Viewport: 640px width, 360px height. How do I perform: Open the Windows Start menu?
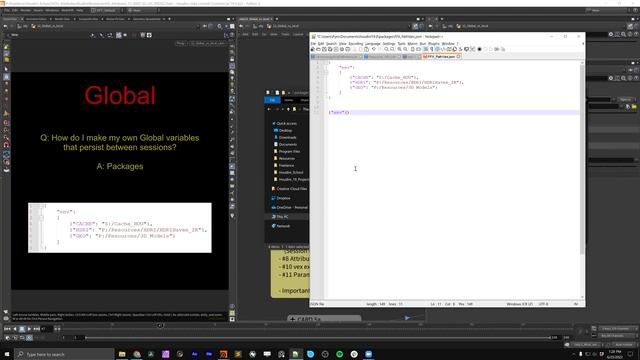pos(7,354)
